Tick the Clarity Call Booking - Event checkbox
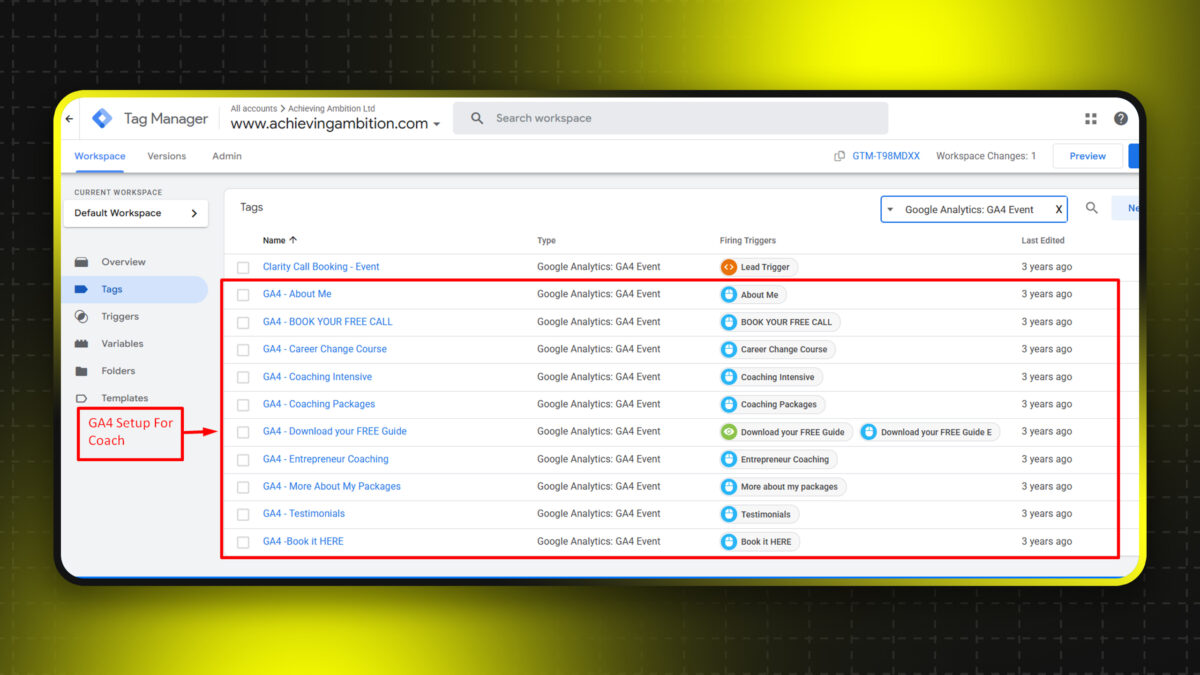The width and height of the screenshot is (1200, 675). click(243, 268)
